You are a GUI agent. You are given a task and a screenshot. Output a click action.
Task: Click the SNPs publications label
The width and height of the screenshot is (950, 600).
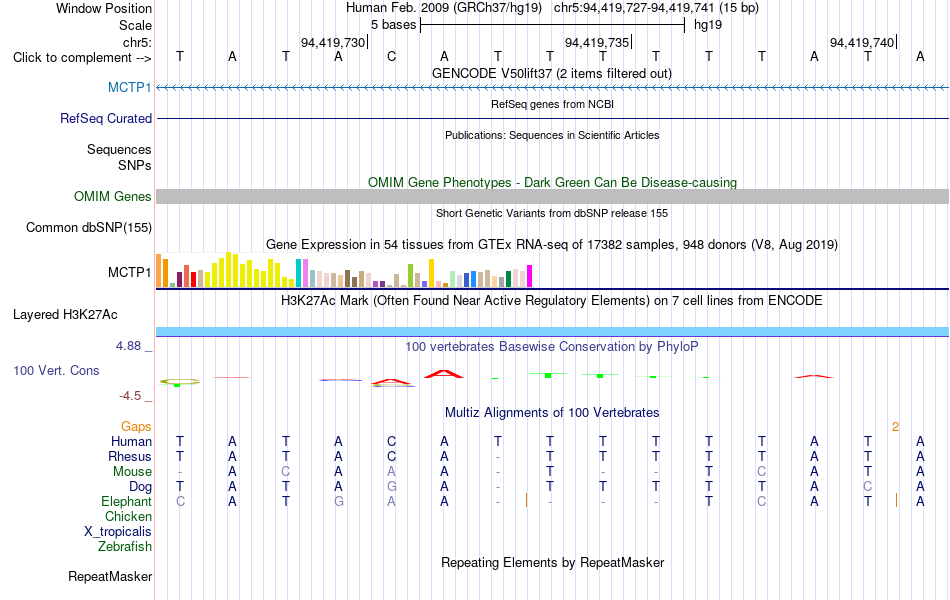pyautogui.click(x=135, y=165)
